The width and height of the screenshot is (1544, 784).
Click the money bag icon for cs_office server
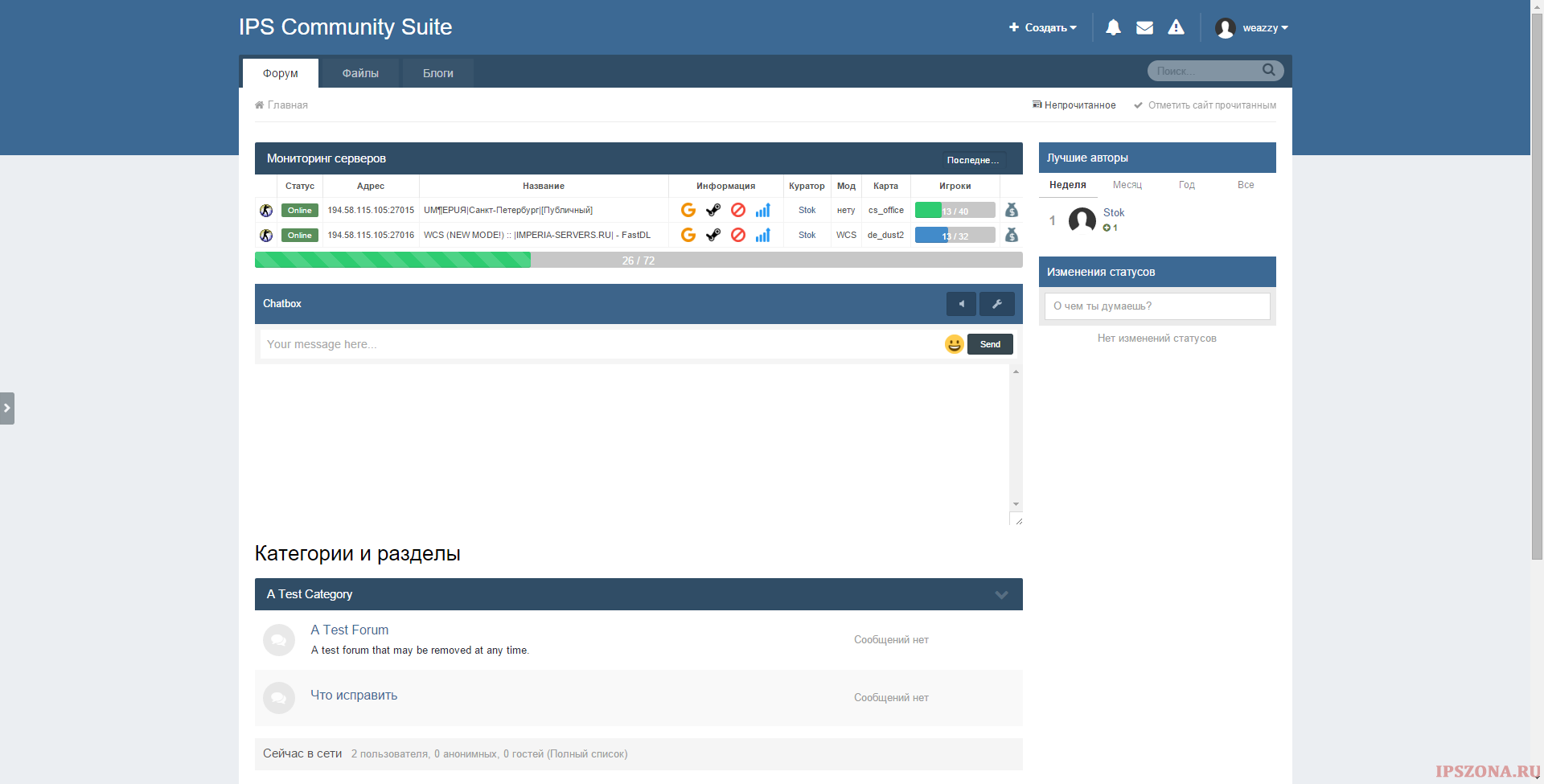[1012, 210]
